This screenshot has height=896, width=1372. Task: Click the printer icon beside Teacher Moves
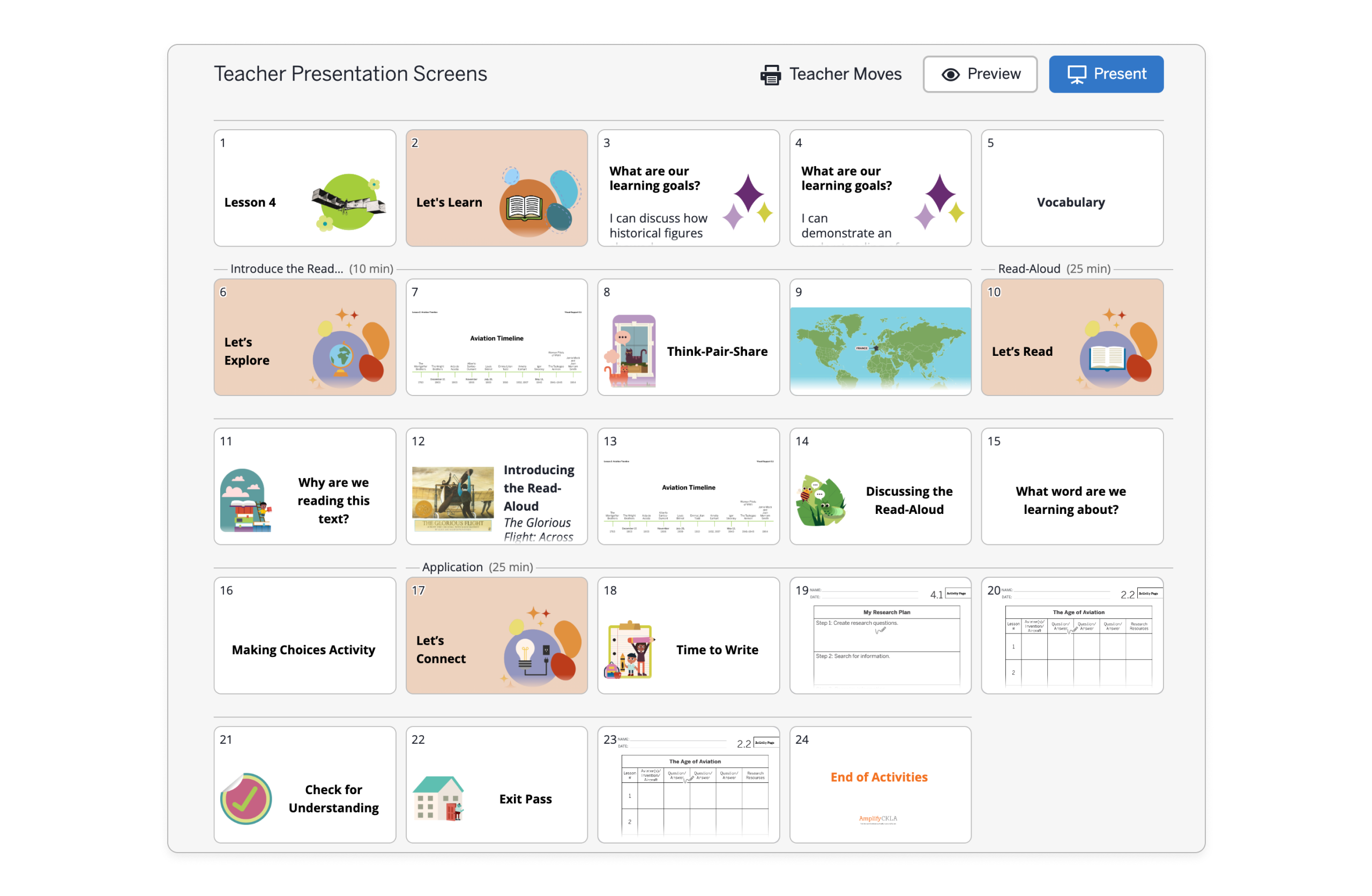coord(770,74)
